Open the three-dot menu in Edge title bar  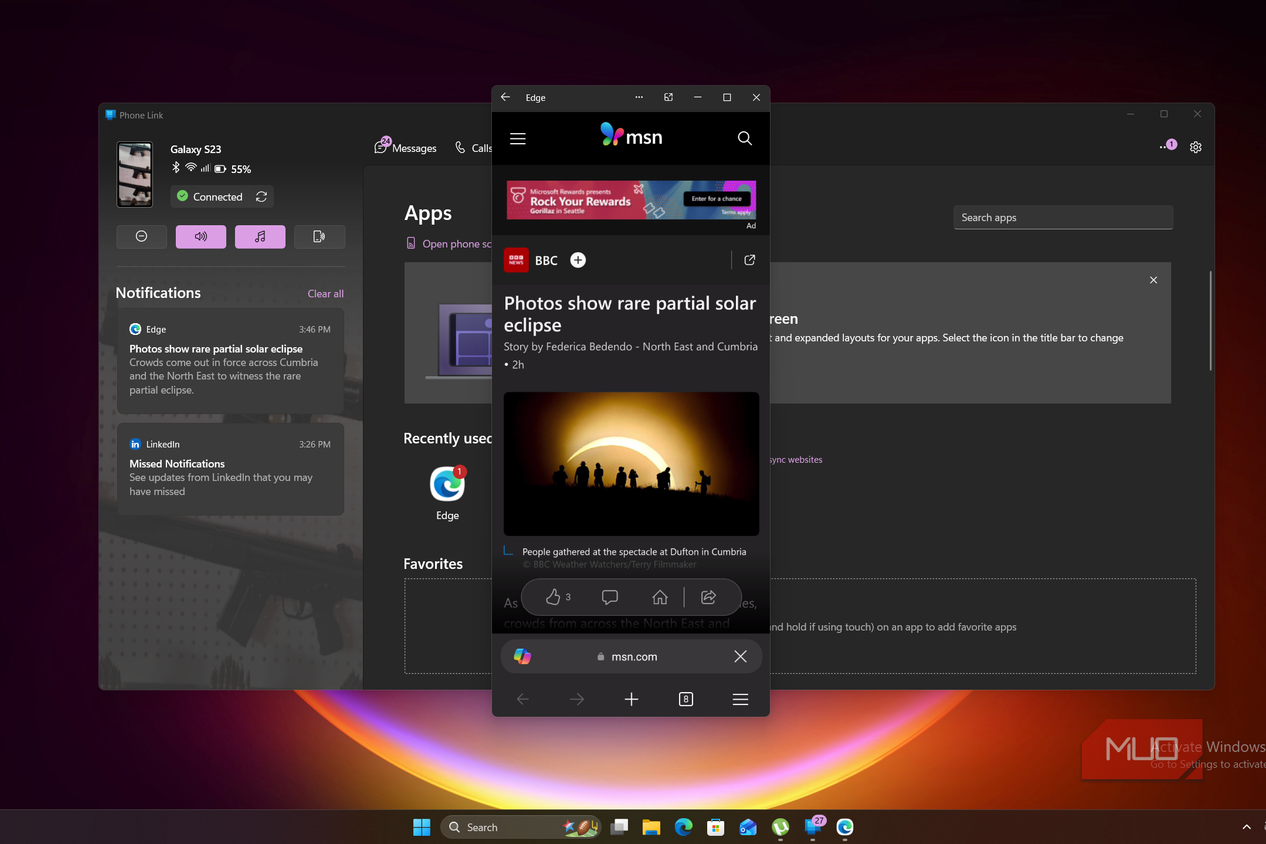click(639, 97)
